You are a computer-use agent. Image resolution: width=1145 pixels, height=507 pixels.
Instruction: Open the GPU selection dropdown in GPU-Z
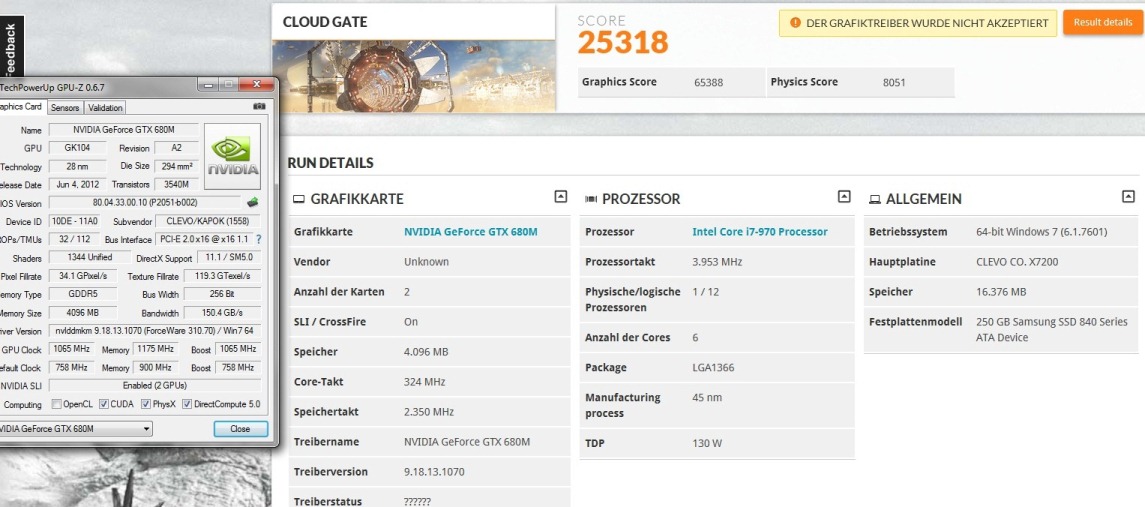(x=76, y=429)
